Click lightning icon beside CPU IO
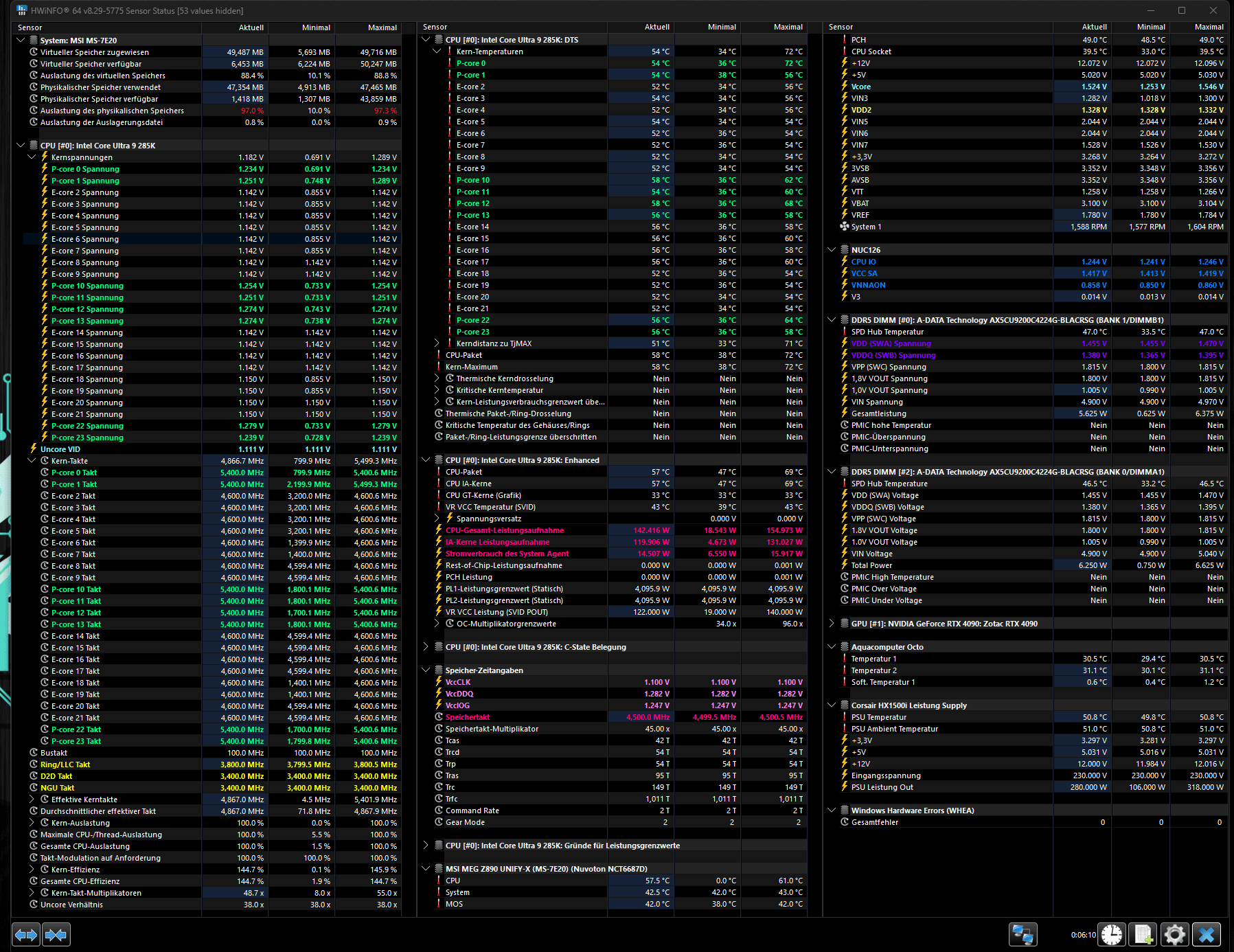1234x952 pixels. [x=845, y=262]
